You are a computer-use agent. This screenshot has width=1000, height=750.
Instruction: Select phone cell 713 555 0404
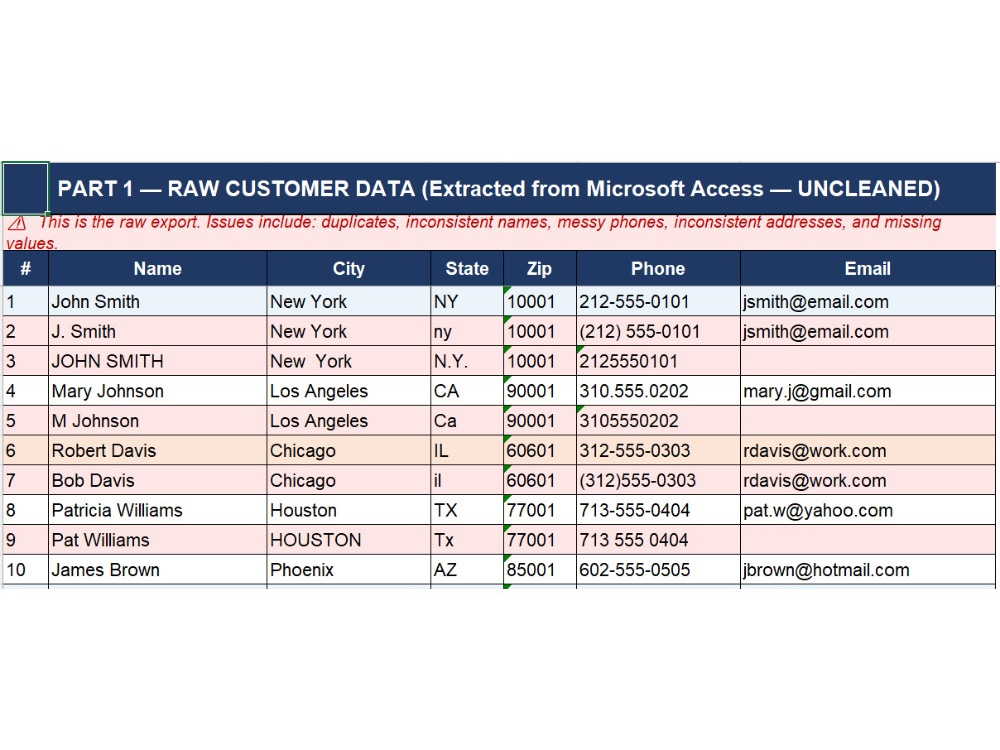(x=658, y=540)
